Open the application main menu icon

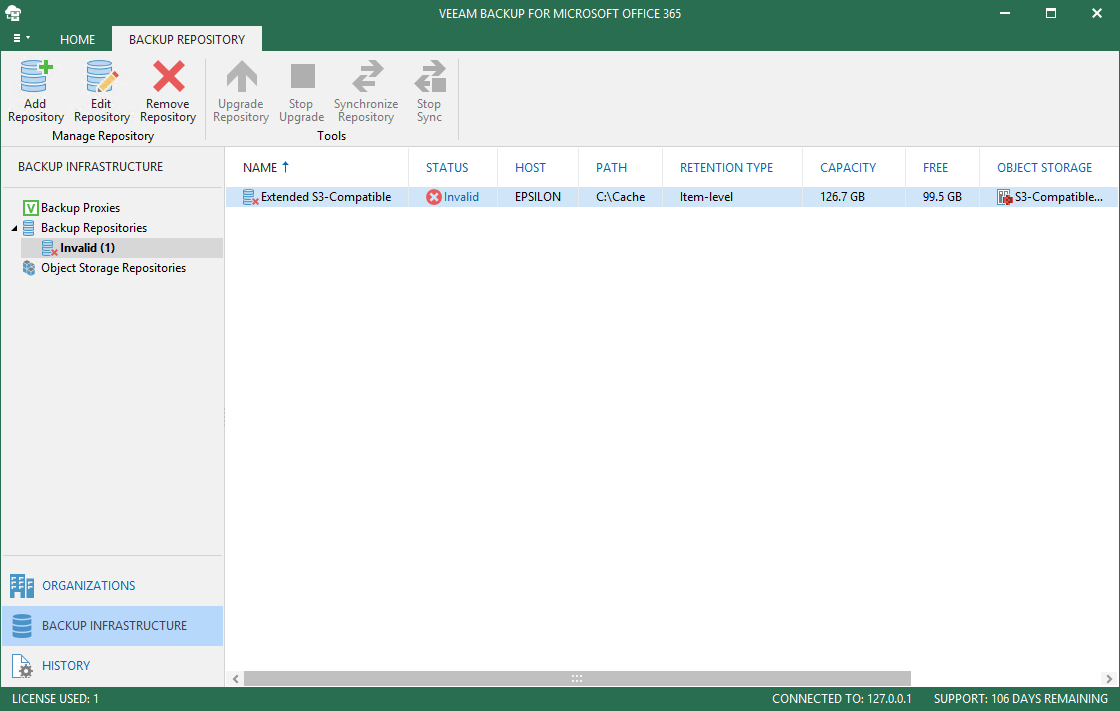click(x=21, y=38)
